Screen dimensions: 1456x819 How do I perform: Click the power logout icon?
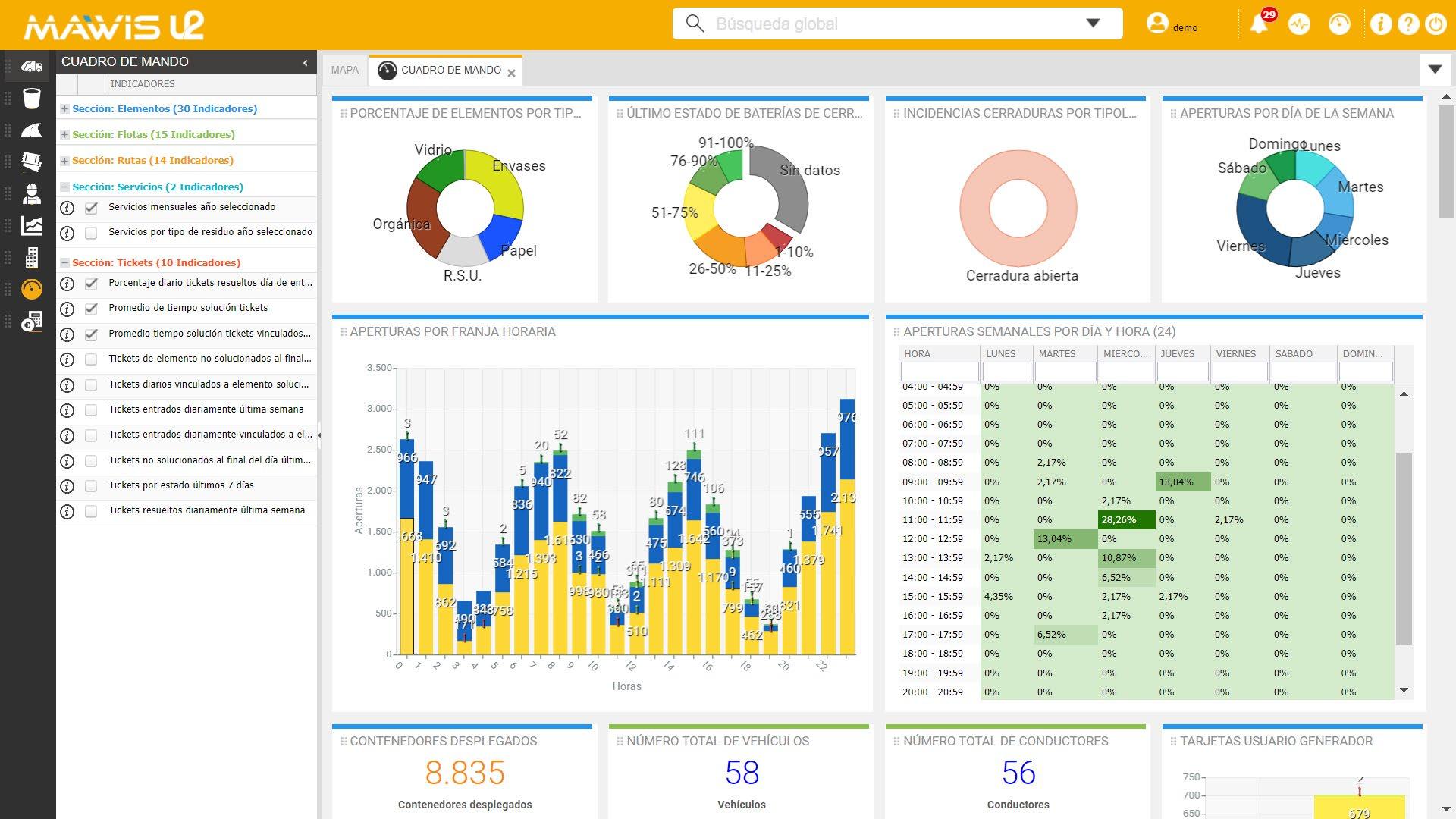[1436, 24]
